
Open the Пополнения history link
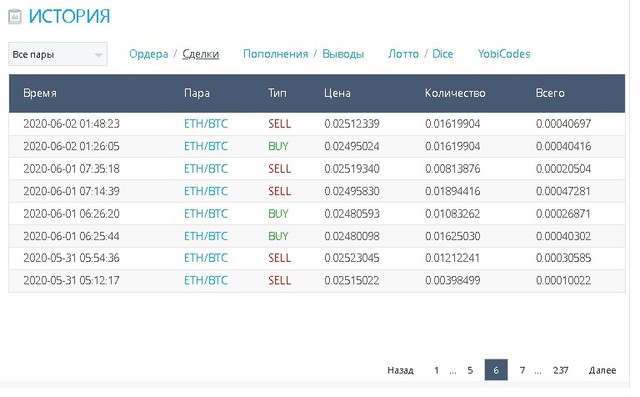click(x=276, y=54)
